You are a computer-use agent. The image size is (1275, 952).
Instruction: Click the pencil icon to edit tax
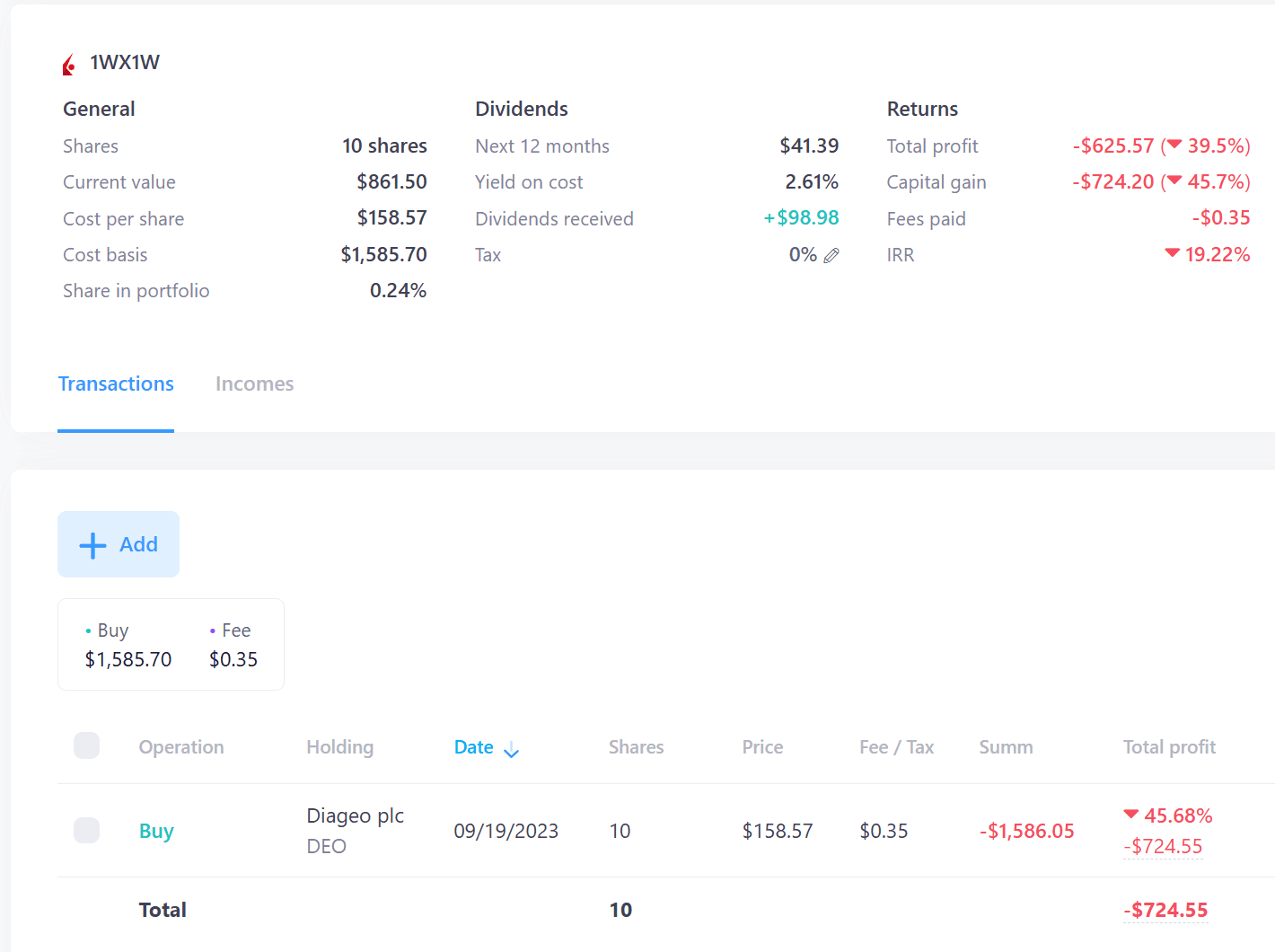click(x=831, y=256)
